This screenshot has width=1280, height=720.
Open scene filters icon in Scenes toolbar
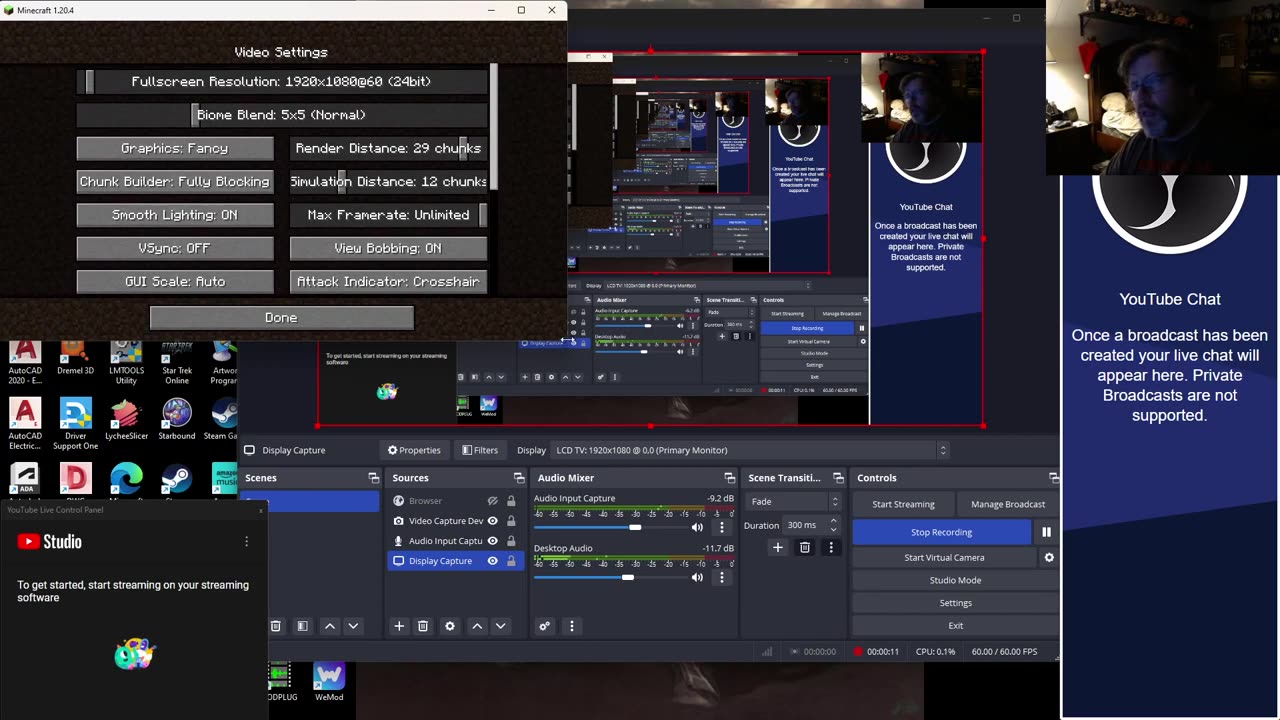(x=303, y=626)
